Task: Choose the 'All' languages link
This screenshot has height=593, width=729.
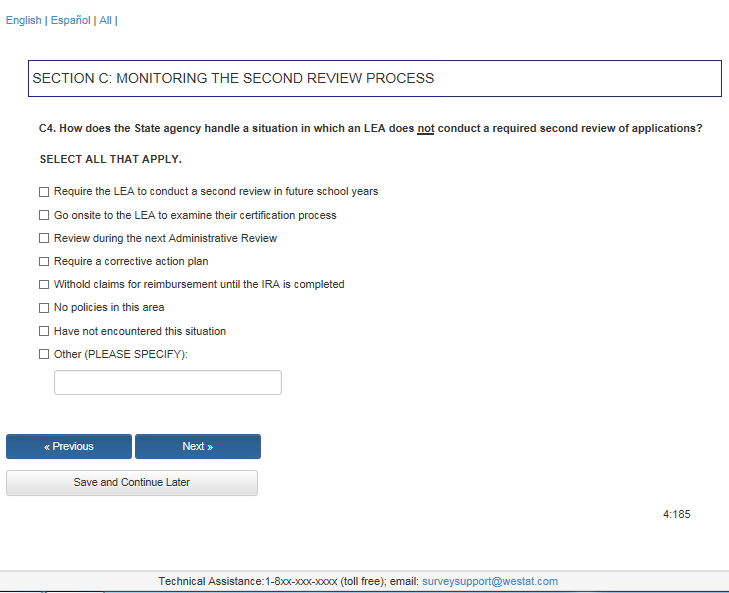Action: coord(105,21)
